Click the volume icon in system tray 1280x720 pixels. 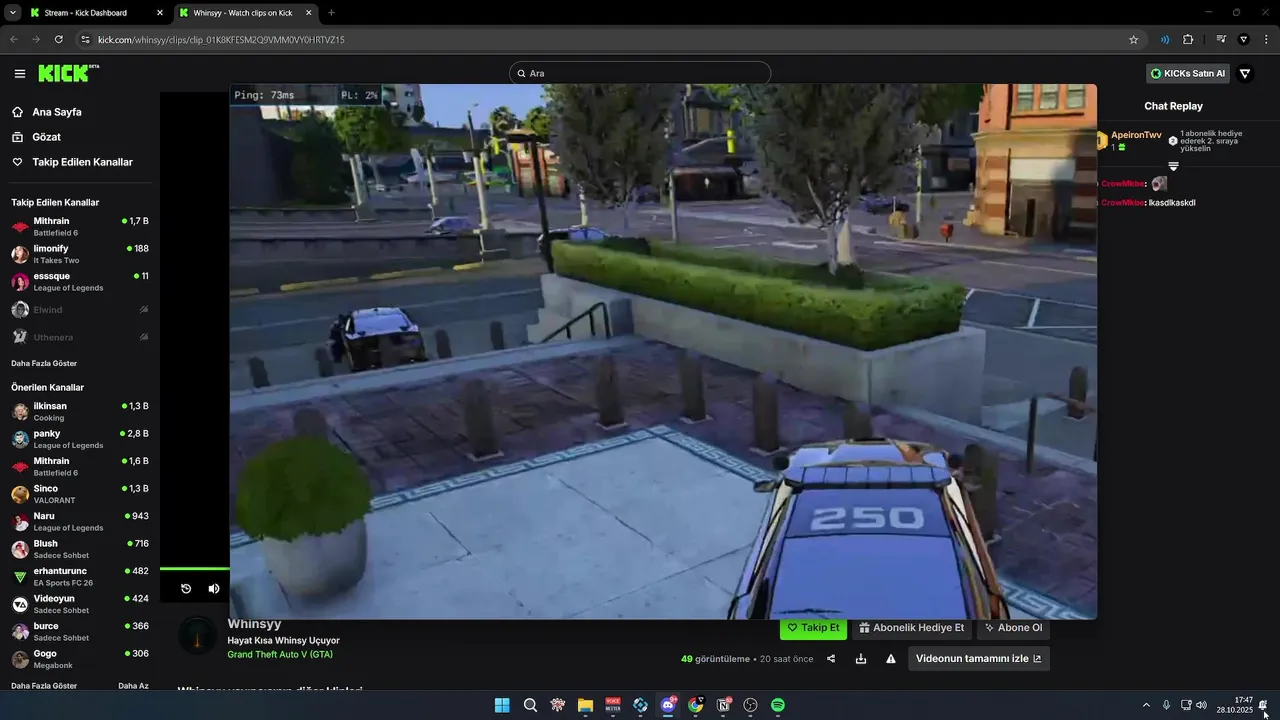(1201, 705)
